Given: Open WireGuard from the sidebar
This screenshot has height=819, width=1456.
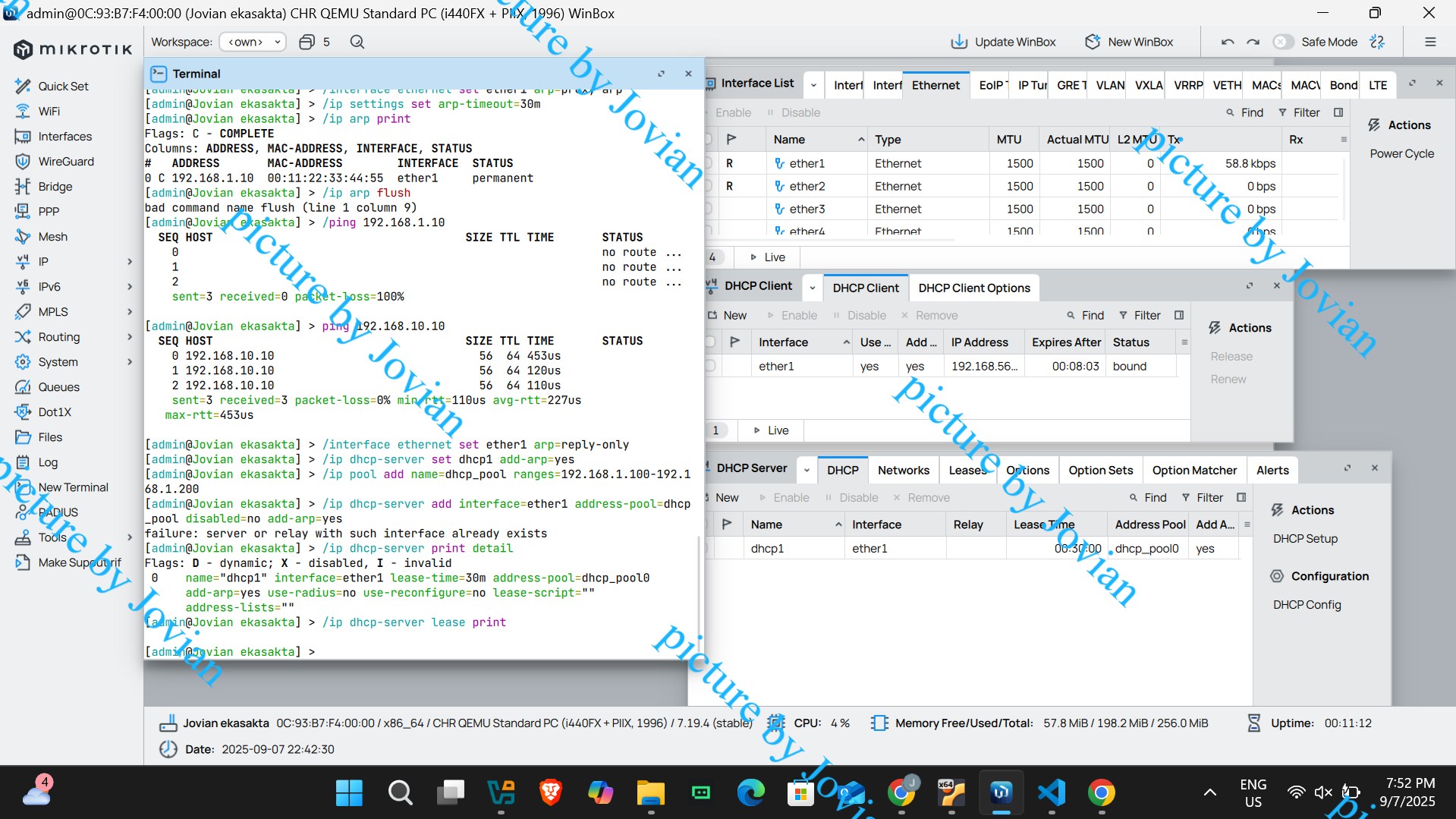Looking at the screenshot, I should tap(65, 161).
